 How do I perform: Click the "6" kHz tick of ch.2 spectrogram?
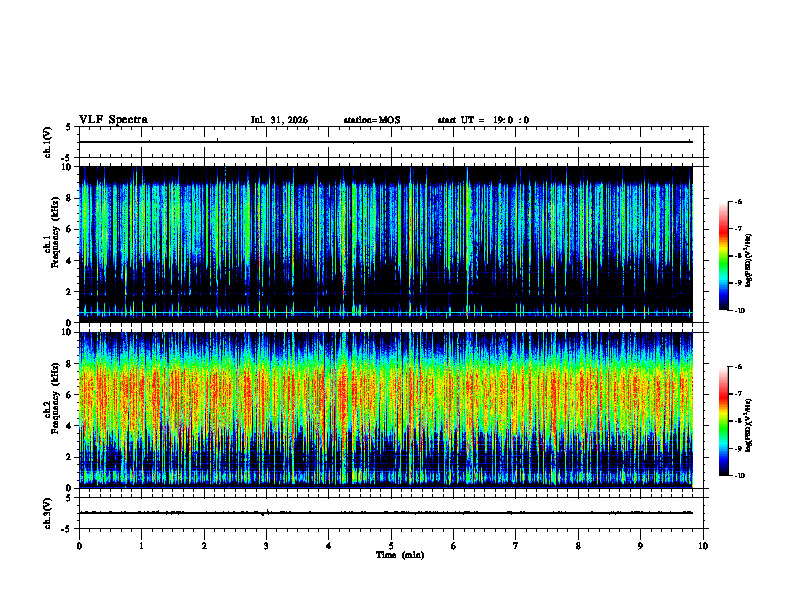pos(70,395)
